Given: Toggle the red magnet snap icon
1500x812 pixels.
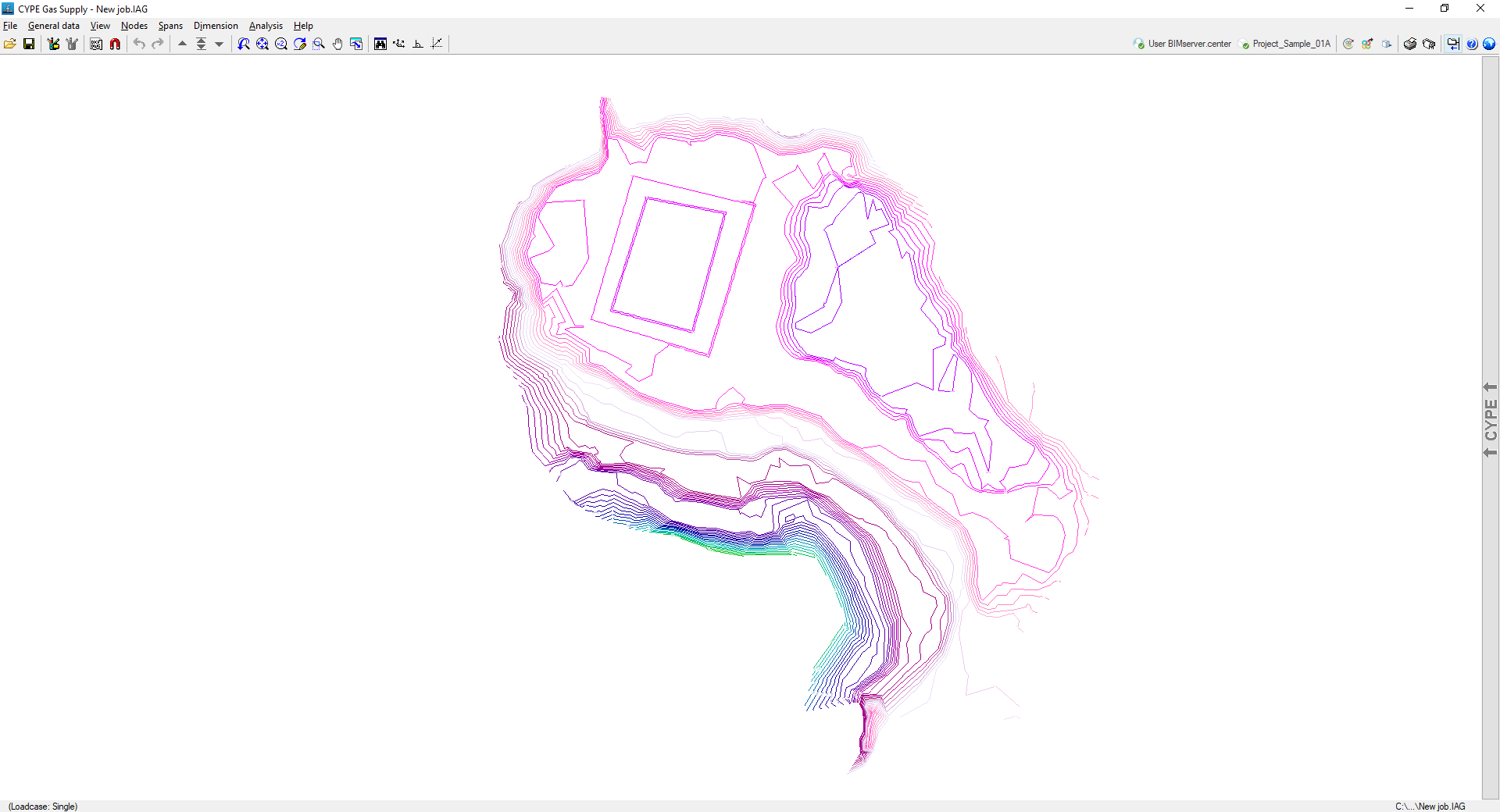Looking at the screenshot, I should pyautogui.click(x=115, y=44).
